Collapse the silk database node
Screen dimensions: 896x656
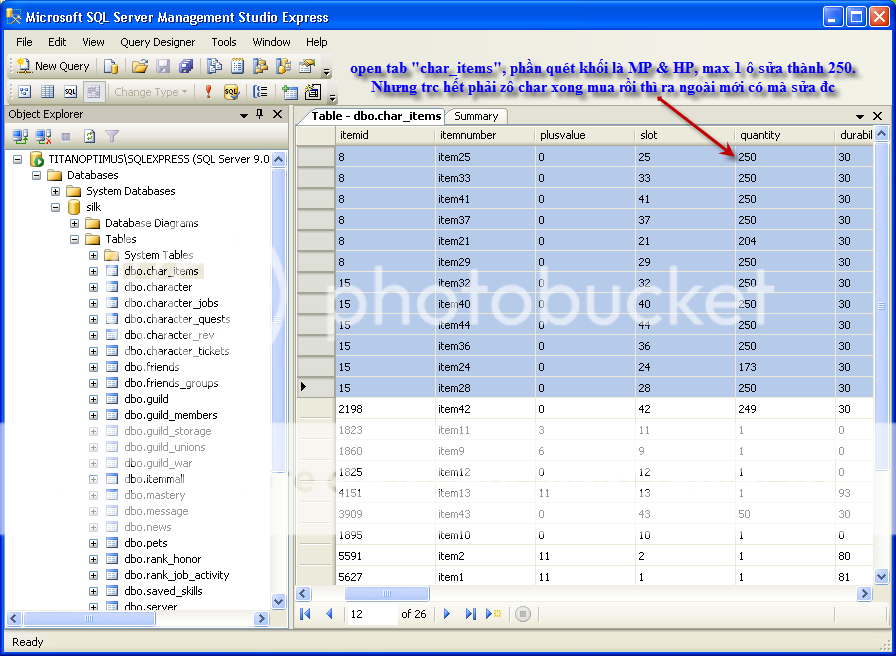(55, 207)
